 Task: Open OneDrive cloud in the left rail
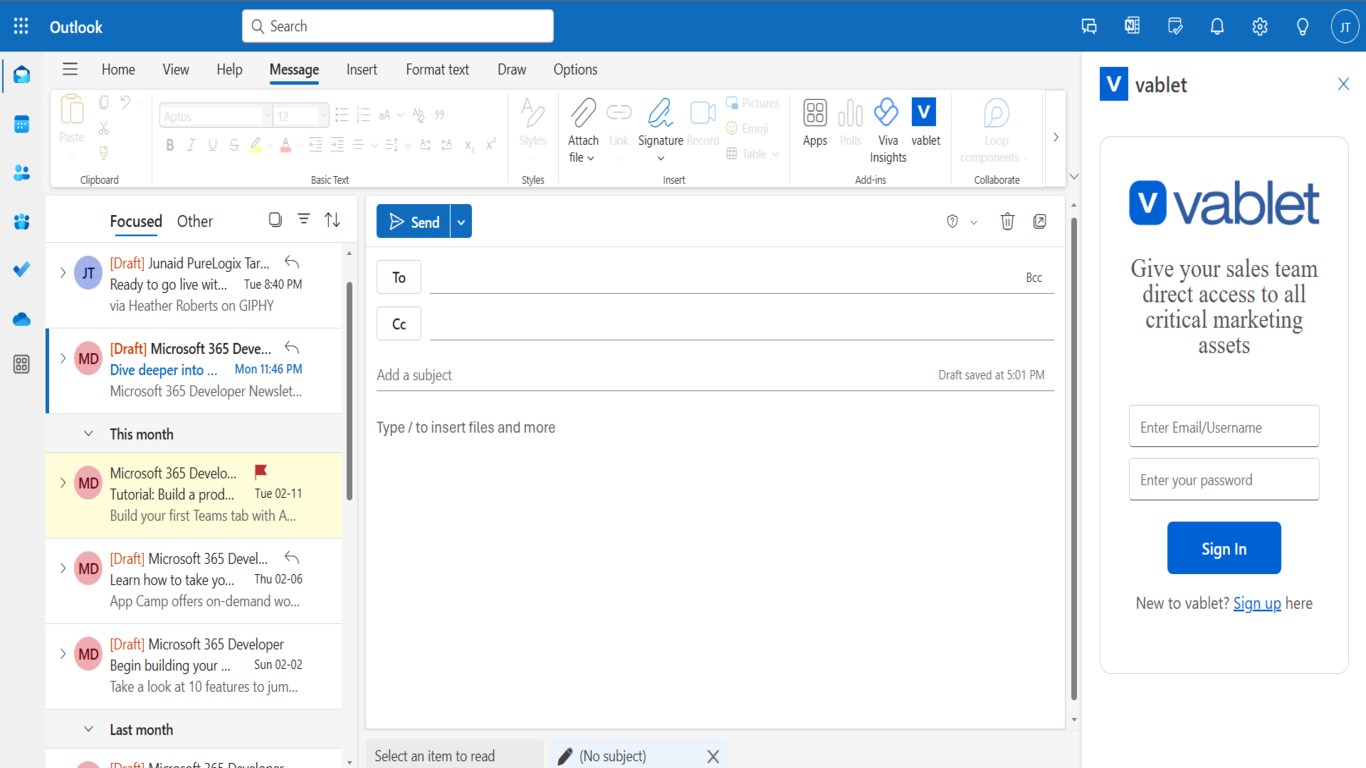(21, 319)
